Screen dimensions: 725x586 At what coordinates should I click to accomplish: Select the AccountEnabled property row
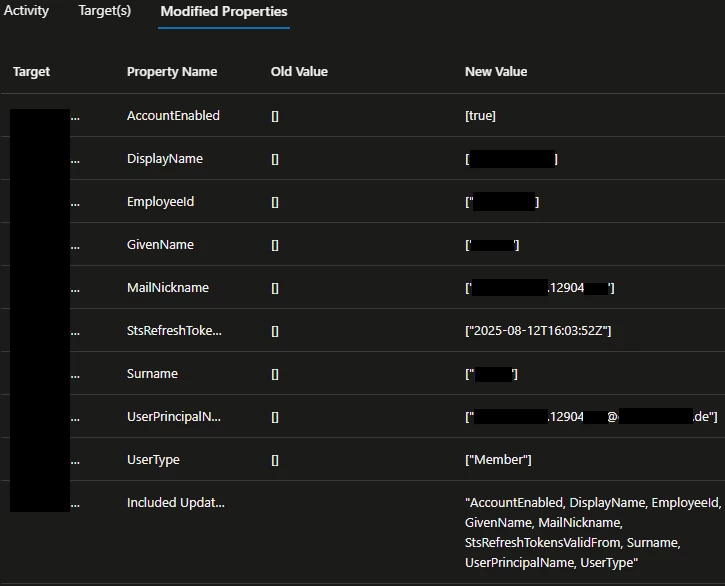(x=173, y=116)
